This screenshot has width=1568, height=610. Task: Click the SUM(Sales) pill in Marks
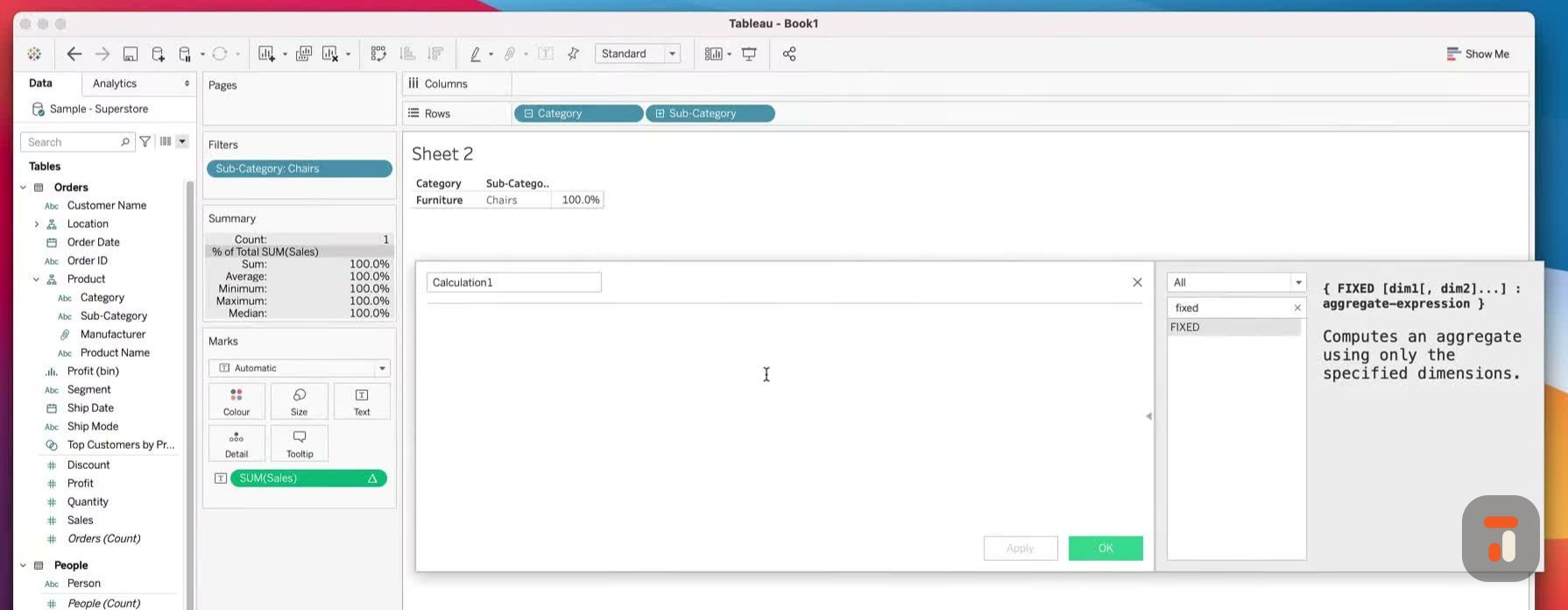308,479
